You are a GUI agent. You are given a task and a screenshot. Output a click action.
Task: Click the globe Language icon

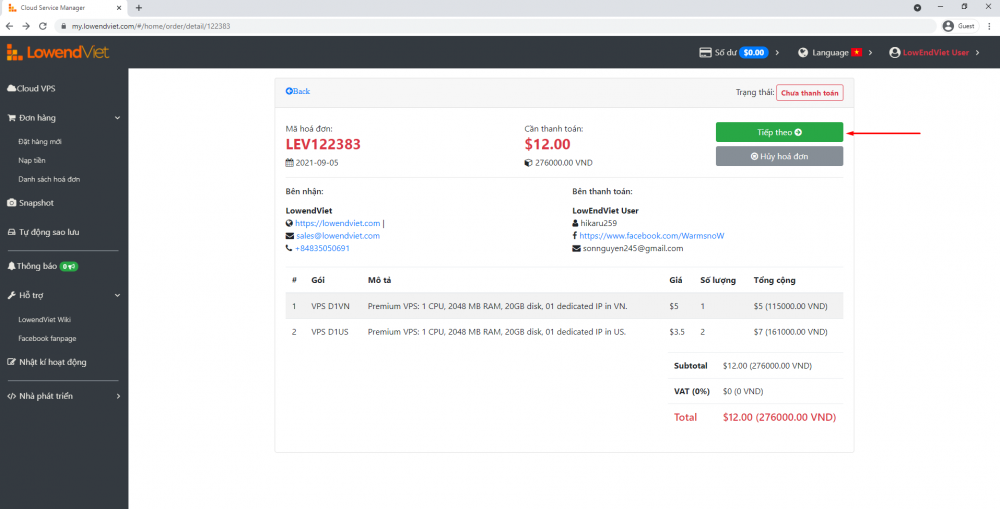[804, 53]
